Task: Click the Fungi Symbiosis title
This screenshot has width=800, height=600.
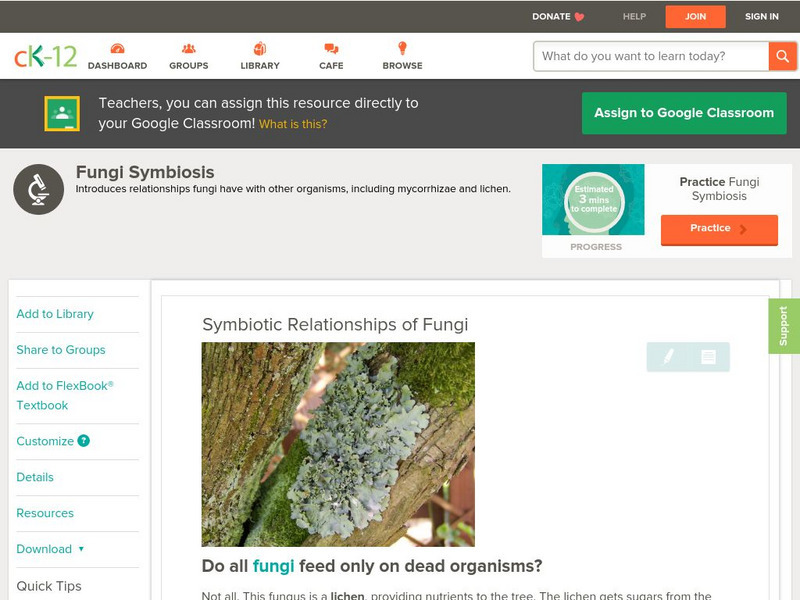Action: (145, 172)
